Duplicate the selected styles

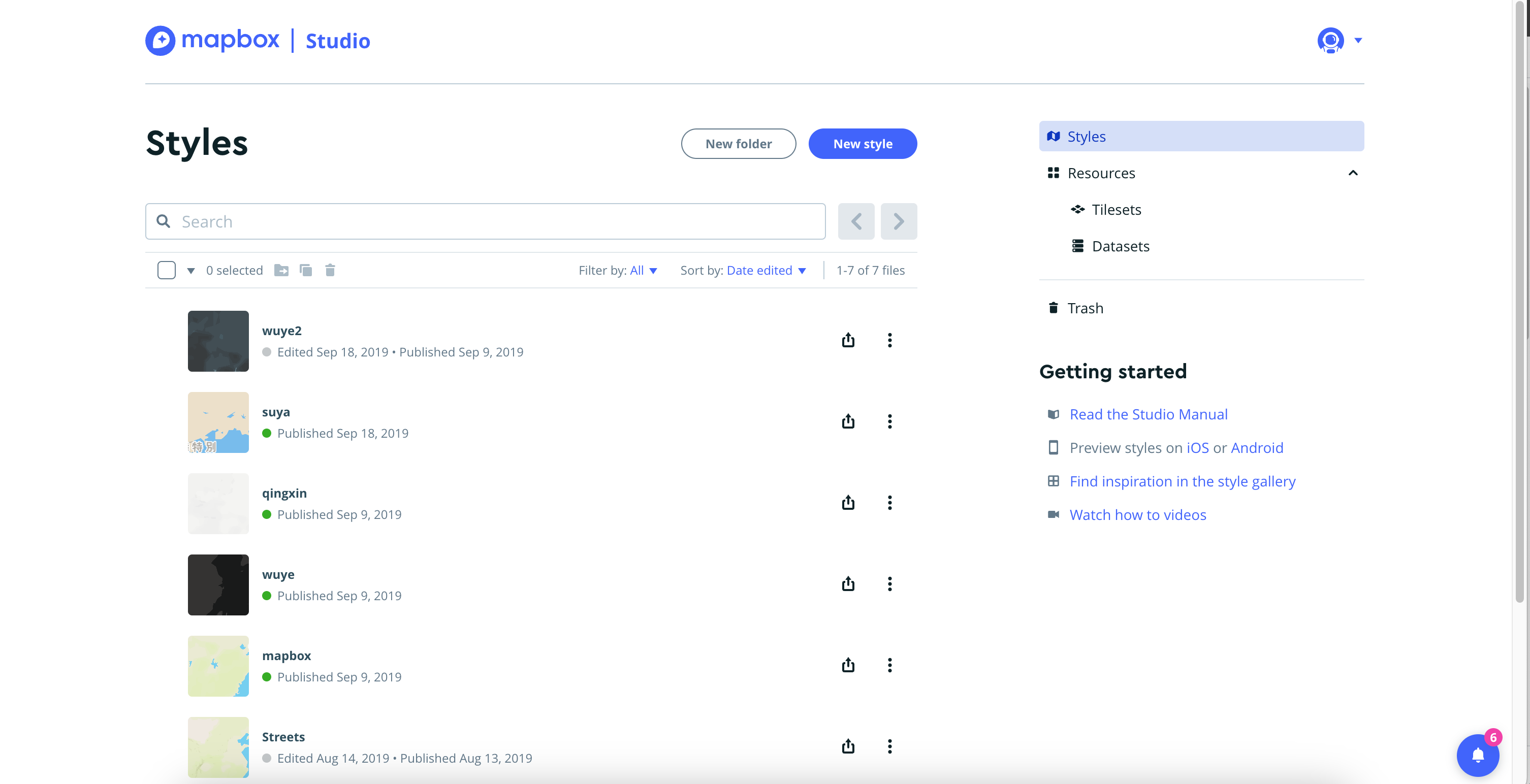[x=306, y=270]
